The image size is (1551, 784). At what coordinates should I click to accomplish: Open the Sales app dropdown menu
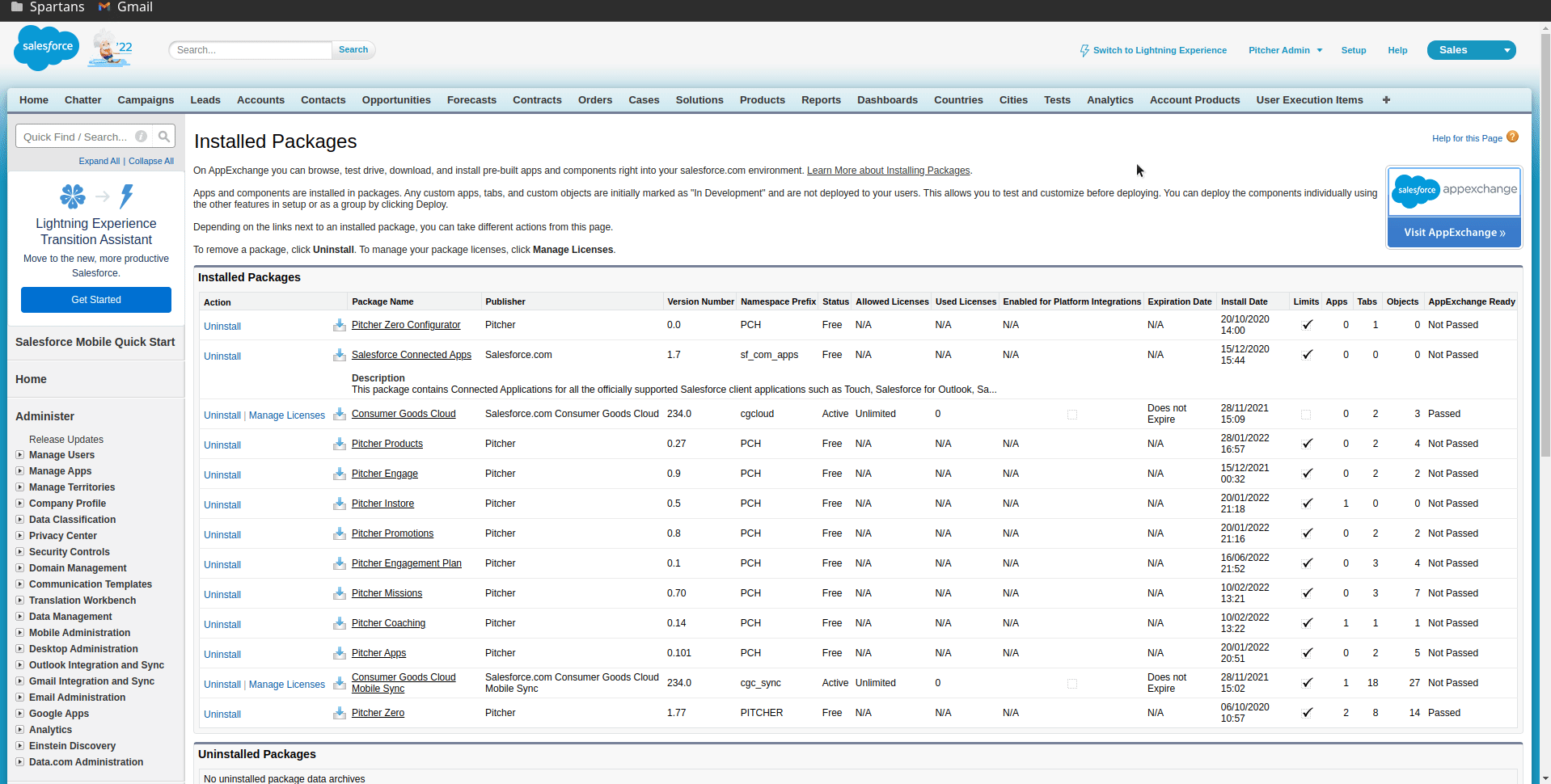click(1507, 50)
